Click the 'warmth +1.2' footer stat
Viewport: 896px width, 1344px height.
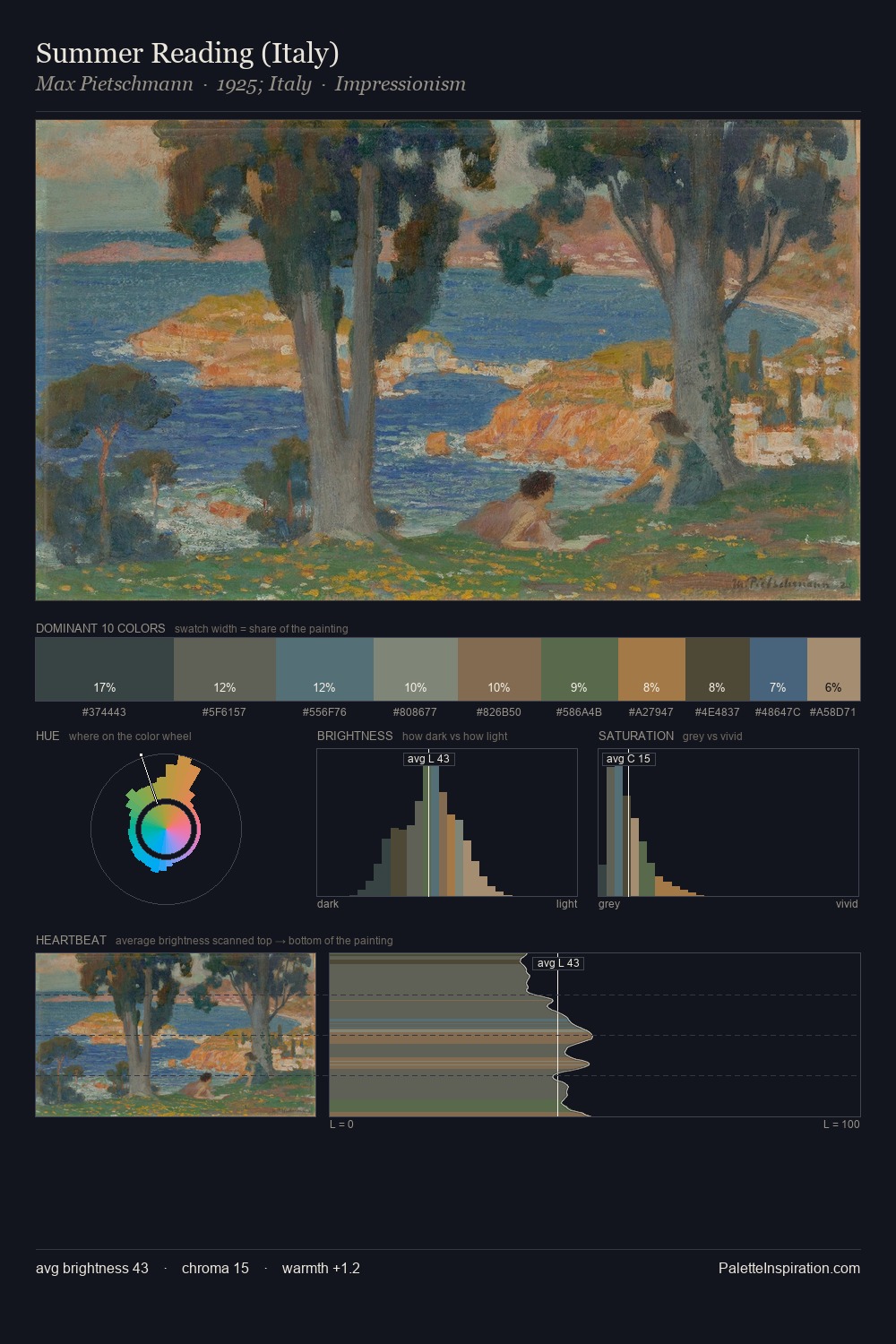[321, 1268]
